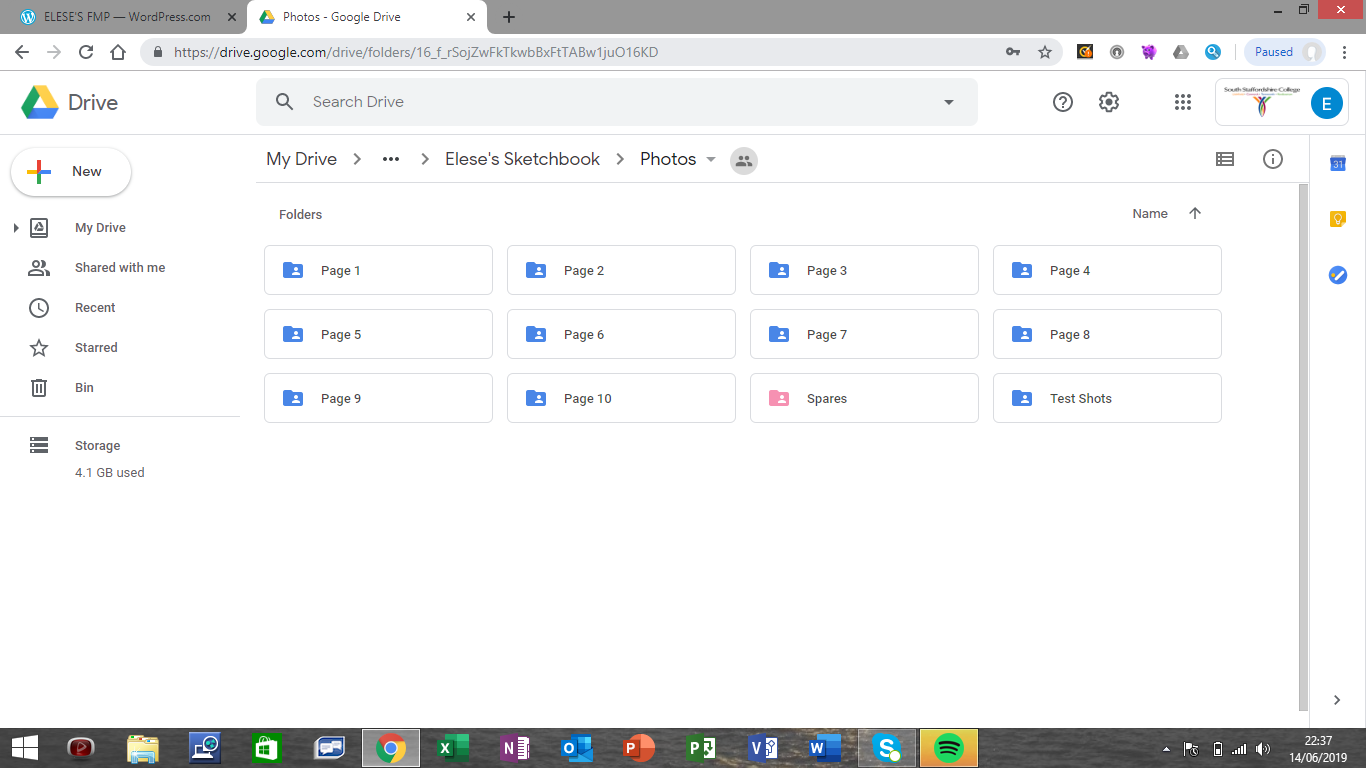Open the Drive settings gear

click(x=1109, y=102)
